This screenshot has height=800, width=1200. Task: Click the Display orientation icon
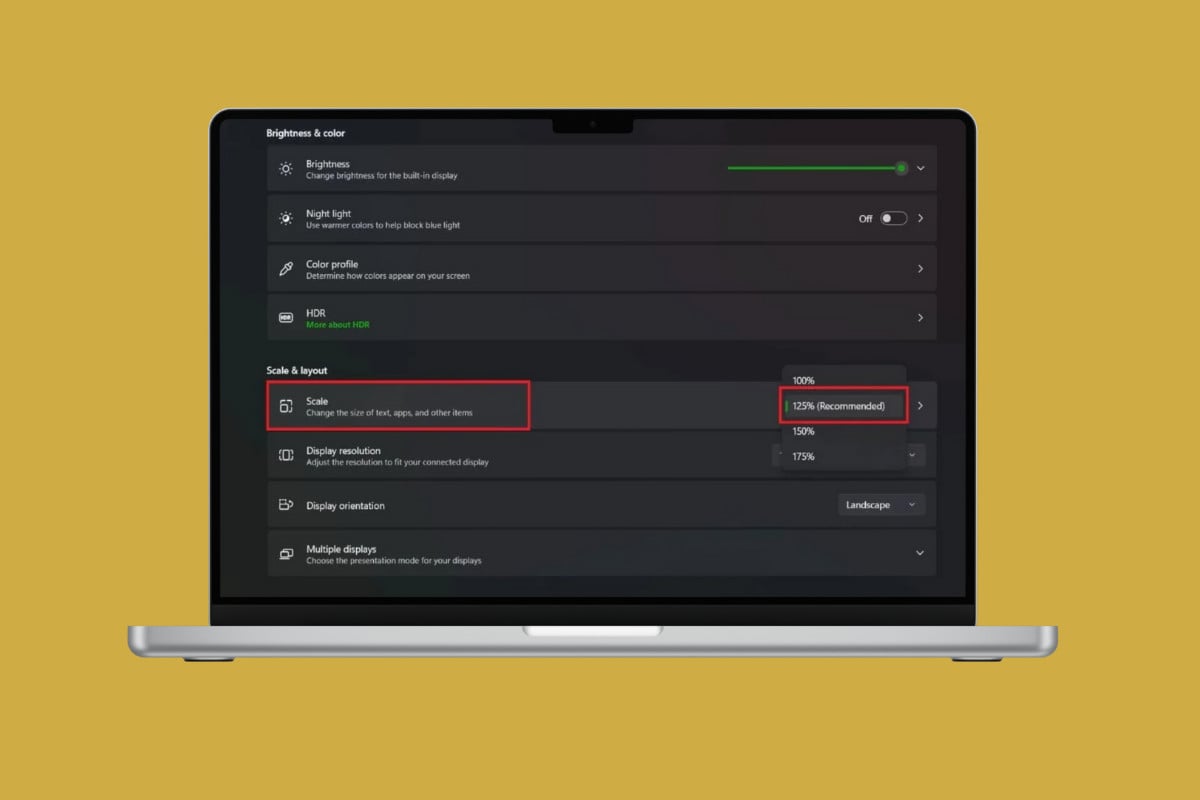286,505
